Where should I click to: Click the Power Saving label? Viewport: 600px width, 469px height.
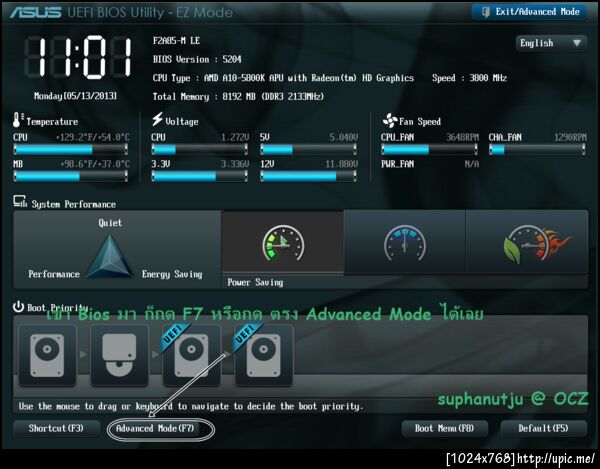[x=255, y=282]
